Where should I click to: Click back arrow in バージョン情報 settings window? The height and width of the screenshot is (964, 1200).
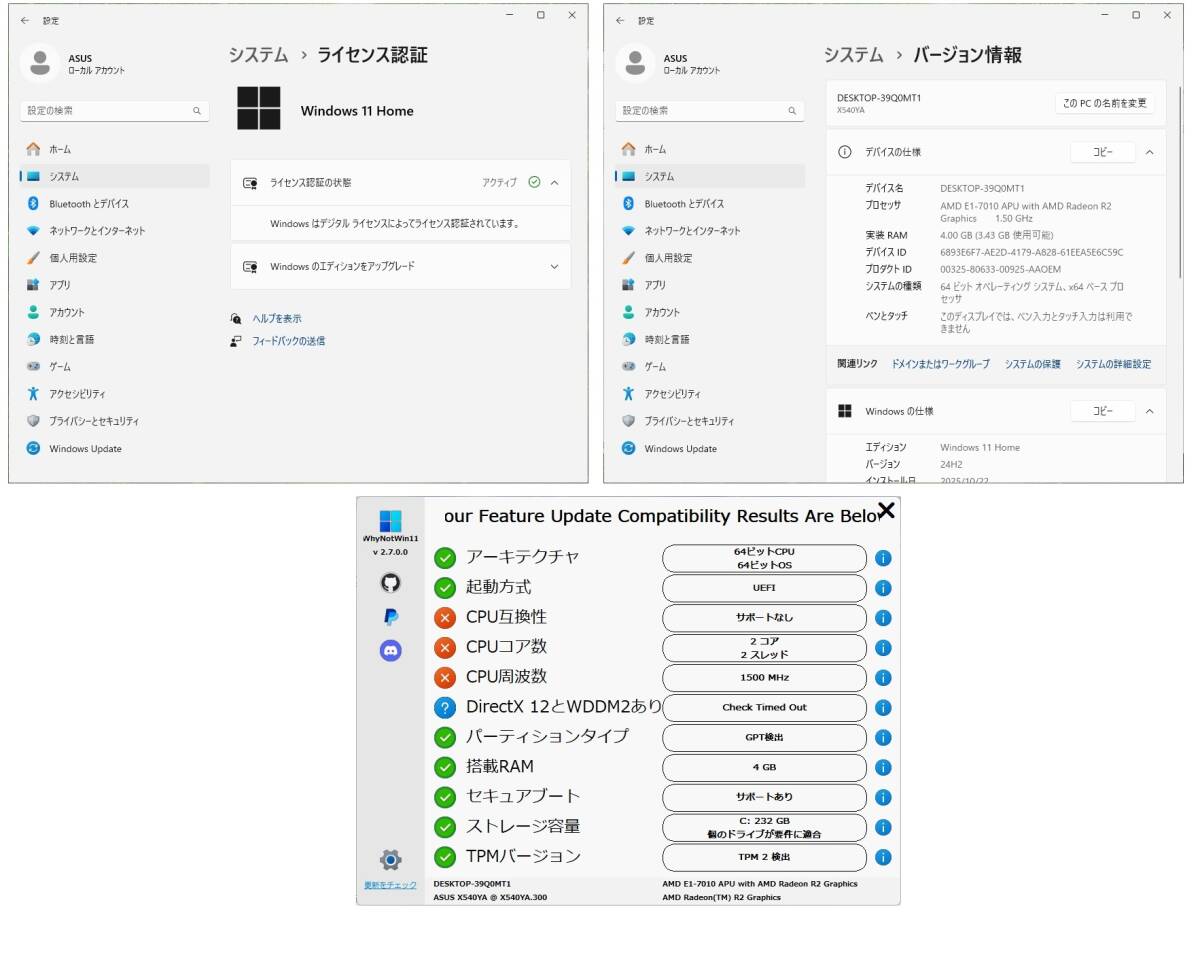[x=620, y=20]
